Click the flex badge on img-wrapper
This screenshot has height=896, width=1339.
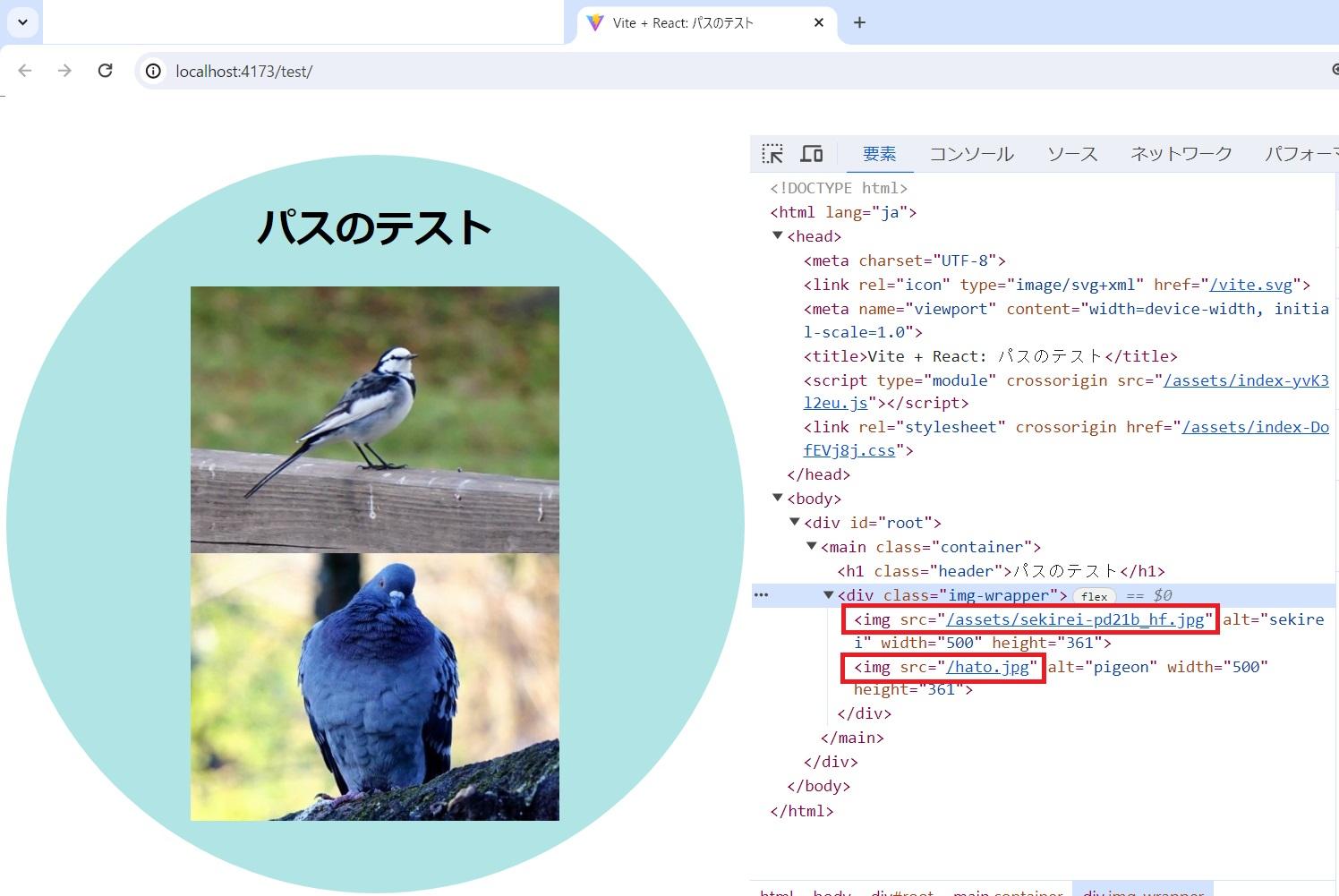click(1094, 596)
